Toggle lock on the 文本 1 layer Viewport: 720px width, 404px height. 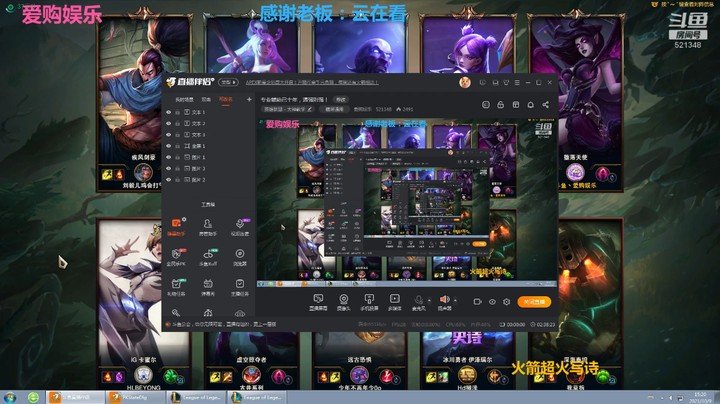point(177,112)
